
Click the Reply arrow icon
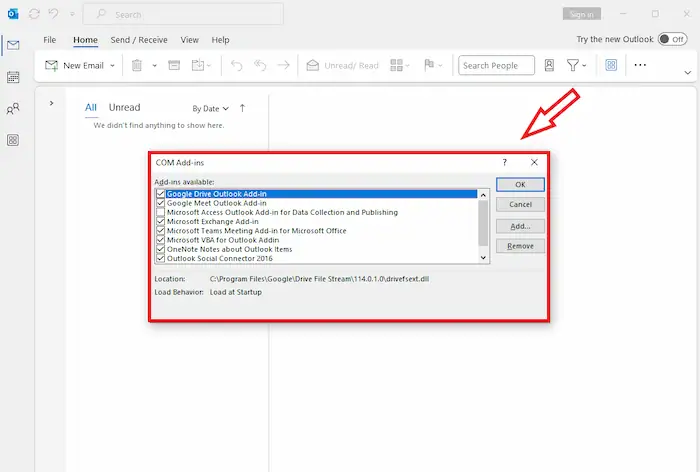click(x=237, y=66)
